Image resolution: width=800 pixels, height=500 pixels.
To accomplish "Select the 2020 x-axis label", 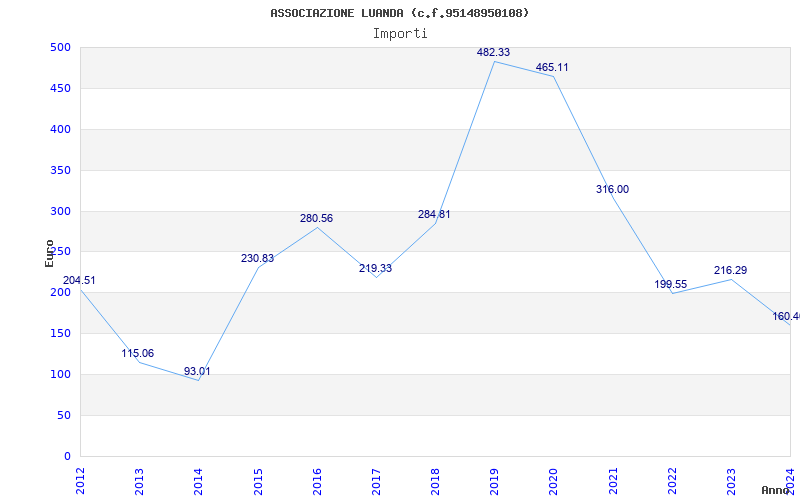I will tap(554, 481).
